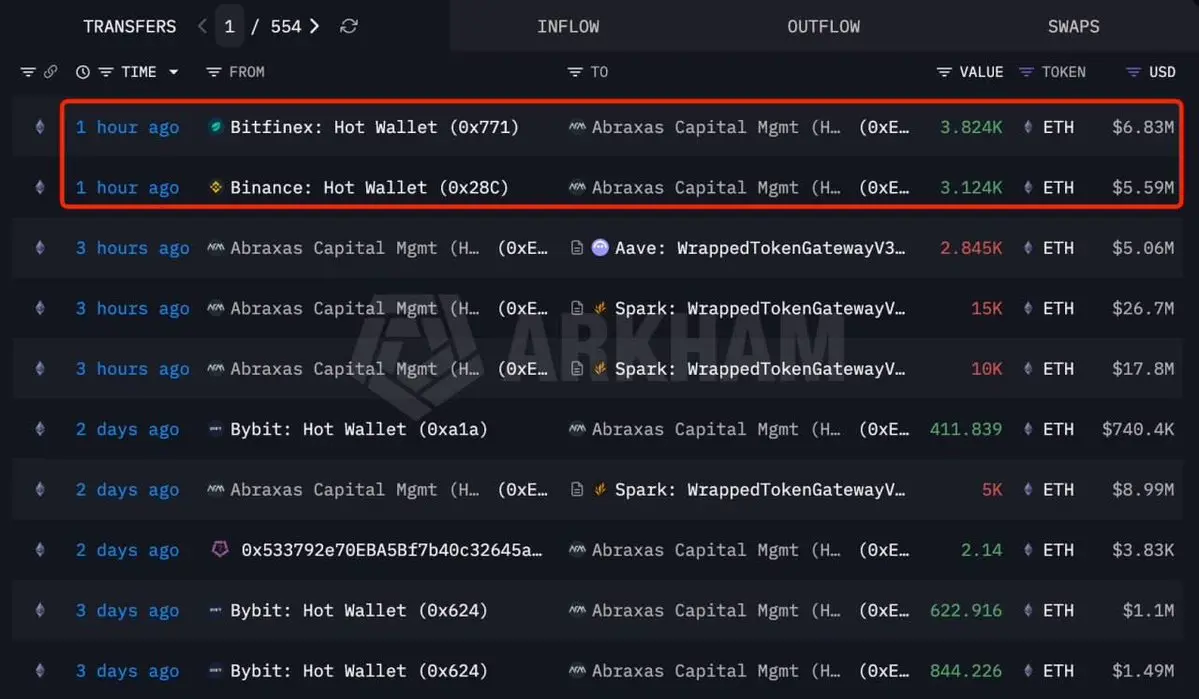Image resolution: width=1199 pixels, height=699 pixels.
Task: Click contract document icon in Aave row
Action: pos(577,248)
